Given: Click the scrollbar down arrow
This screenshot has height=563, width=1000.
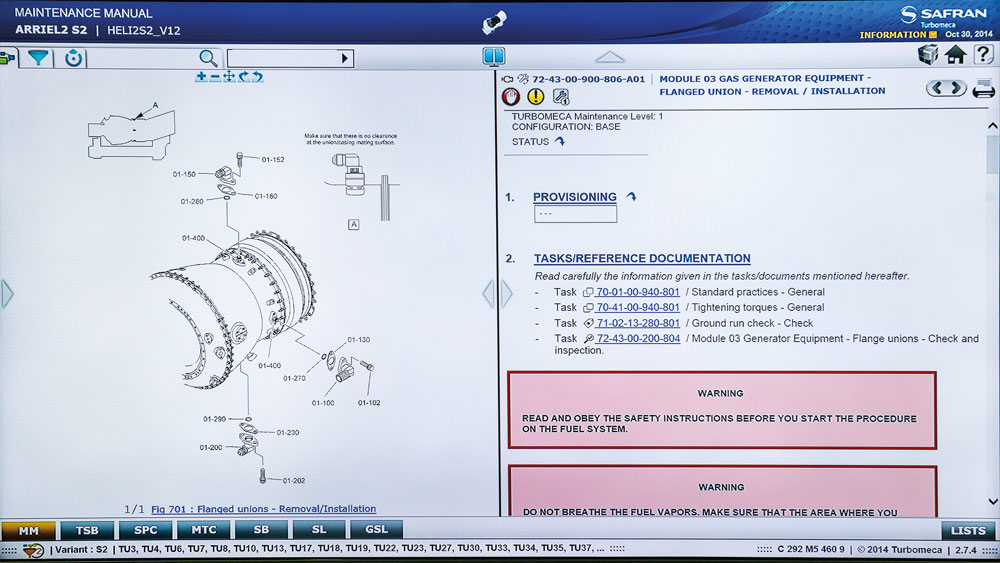Looking at the screenshot, I should point(992,502).
